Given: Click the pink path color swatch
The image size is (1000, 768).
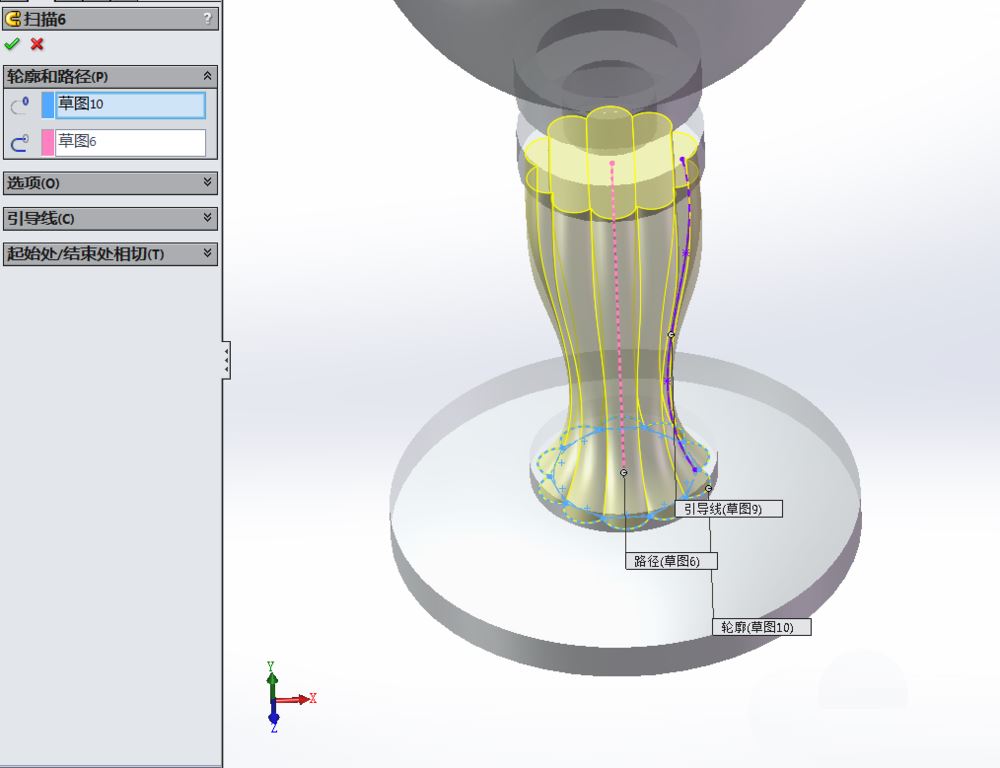Looking at the screenshot, I should coord(48,143).
